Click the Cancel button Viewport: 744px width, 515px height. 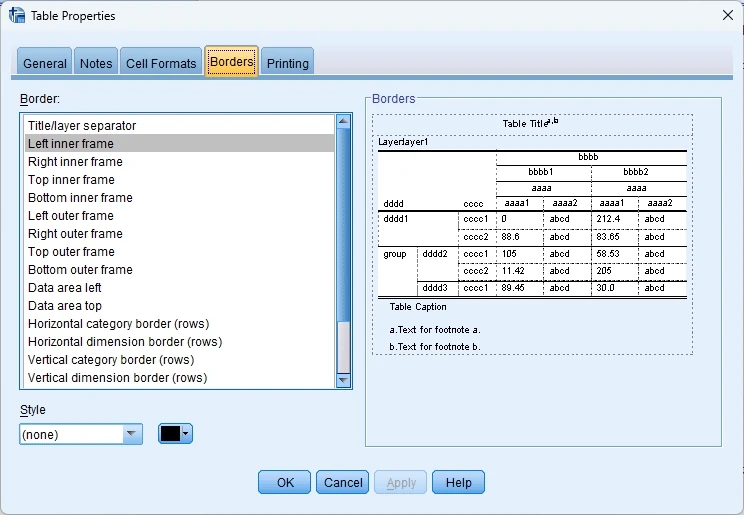(343, 482)
